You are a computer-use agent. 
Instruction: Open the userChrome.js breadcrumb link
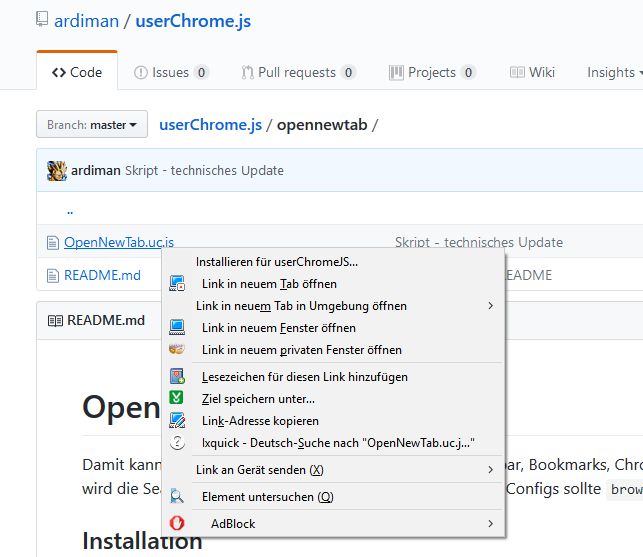point(210,125)
